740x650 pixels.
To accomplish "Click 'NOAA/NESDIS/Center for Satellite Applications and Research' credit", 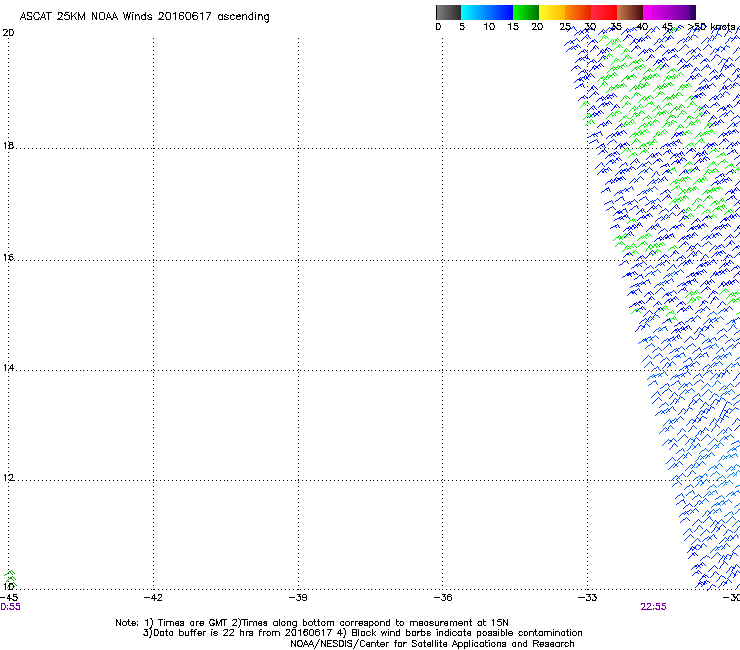I will pos(432,644).
